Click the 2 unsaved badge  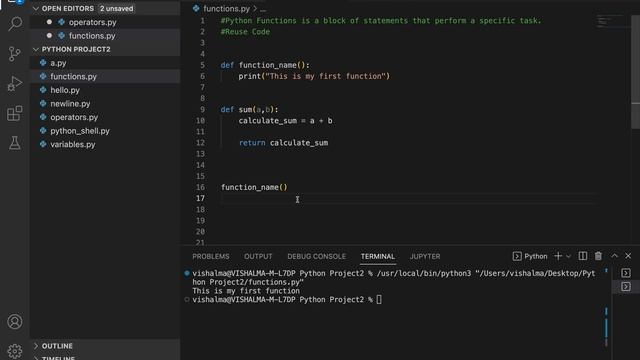(x=116, y=9)
